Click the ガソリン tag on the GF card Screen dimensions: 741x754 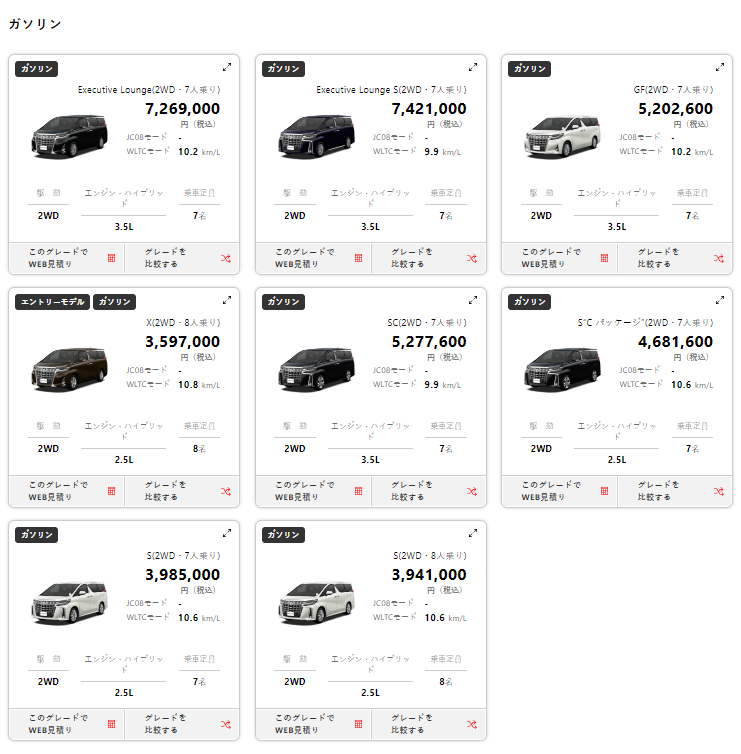point(530,68)
